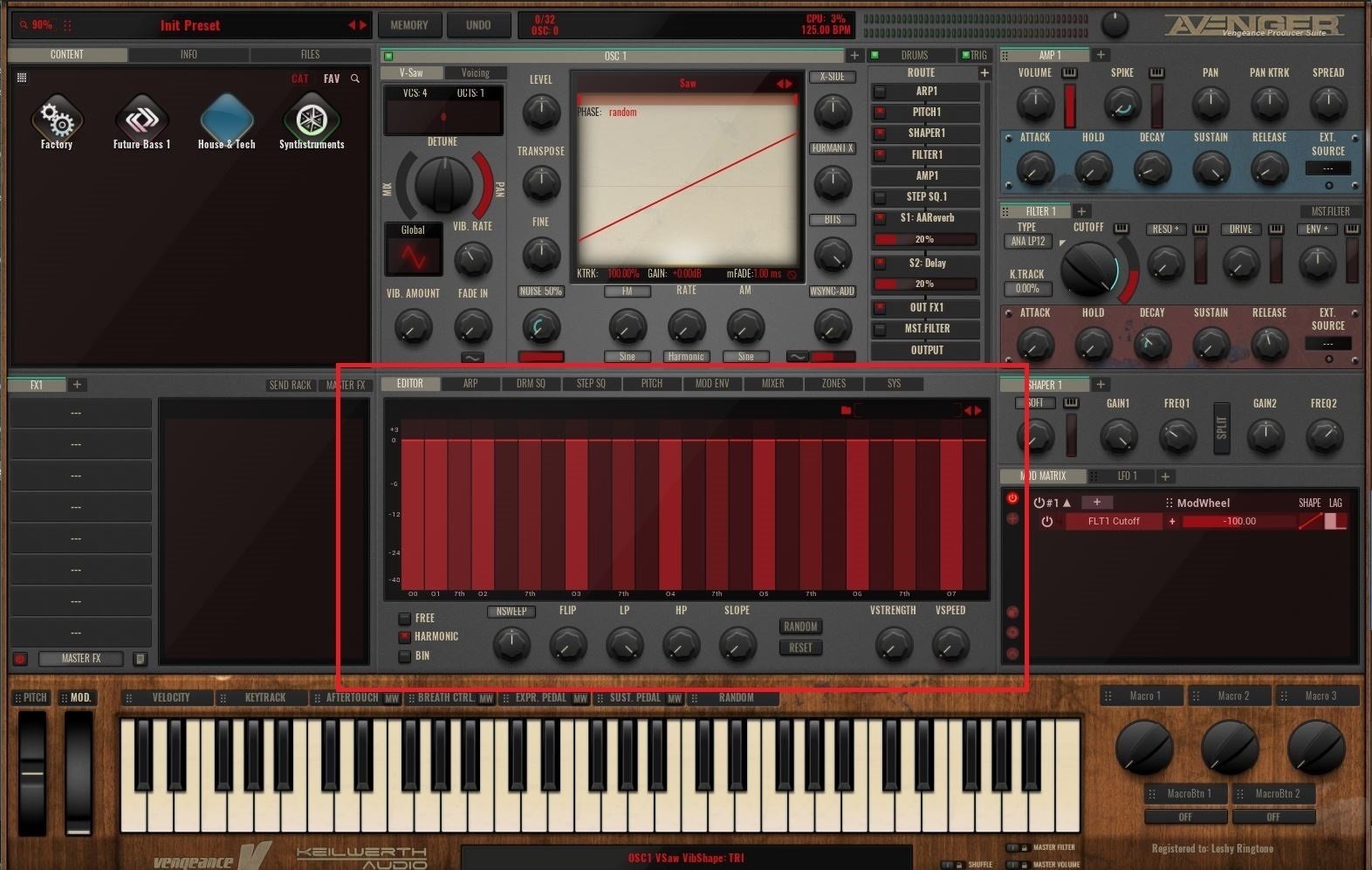This screenshot has width=1372, height=870.
Task: Click the RESET harmonics button
Action: (800, 648)
